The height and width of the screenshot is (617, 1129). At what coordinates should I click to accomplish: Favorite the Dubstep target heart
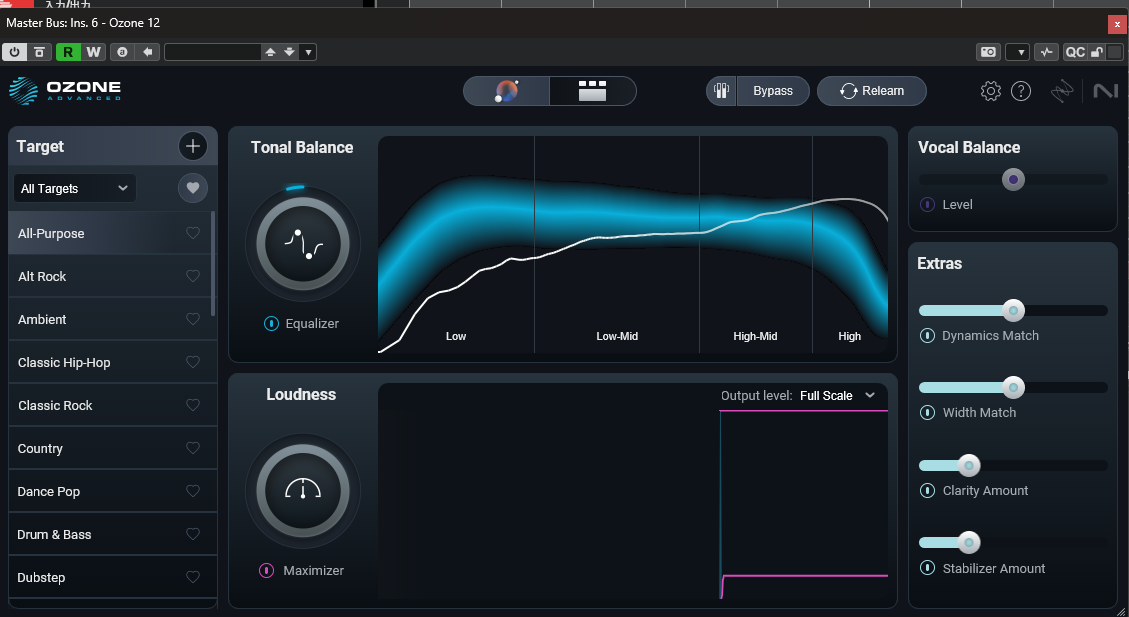click(x=192, y=577)
